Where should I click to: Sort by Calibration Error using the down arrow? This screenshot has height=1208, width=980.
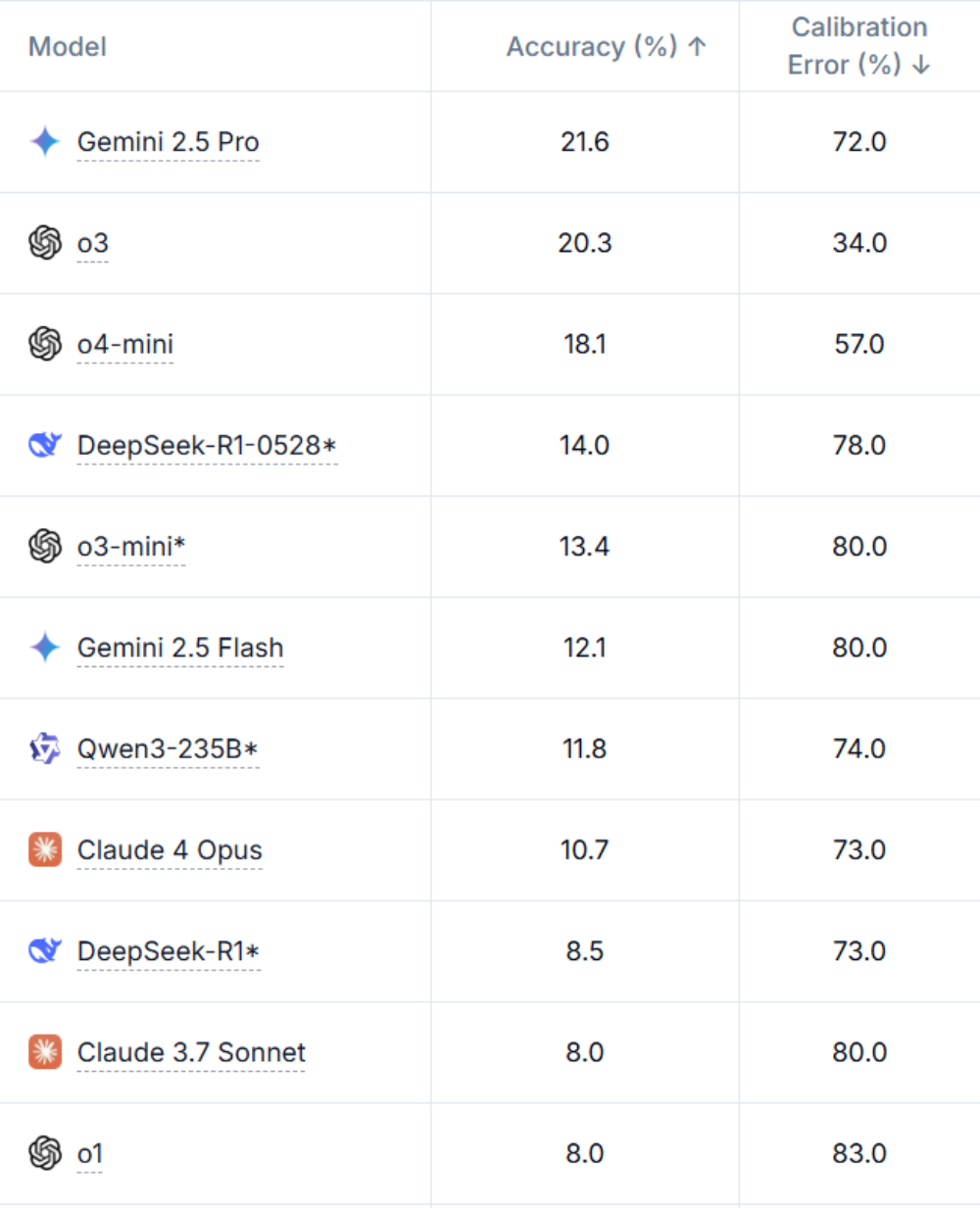click(920, 66)
